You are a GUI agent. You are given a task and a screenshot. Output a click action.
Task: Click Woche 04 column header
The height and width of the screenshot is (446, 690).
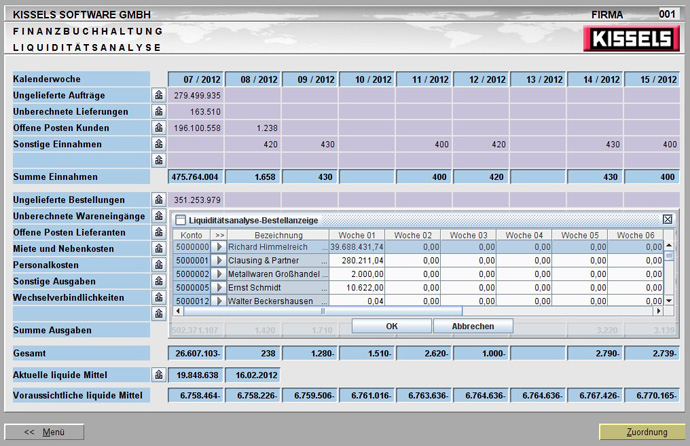(524, 235)
